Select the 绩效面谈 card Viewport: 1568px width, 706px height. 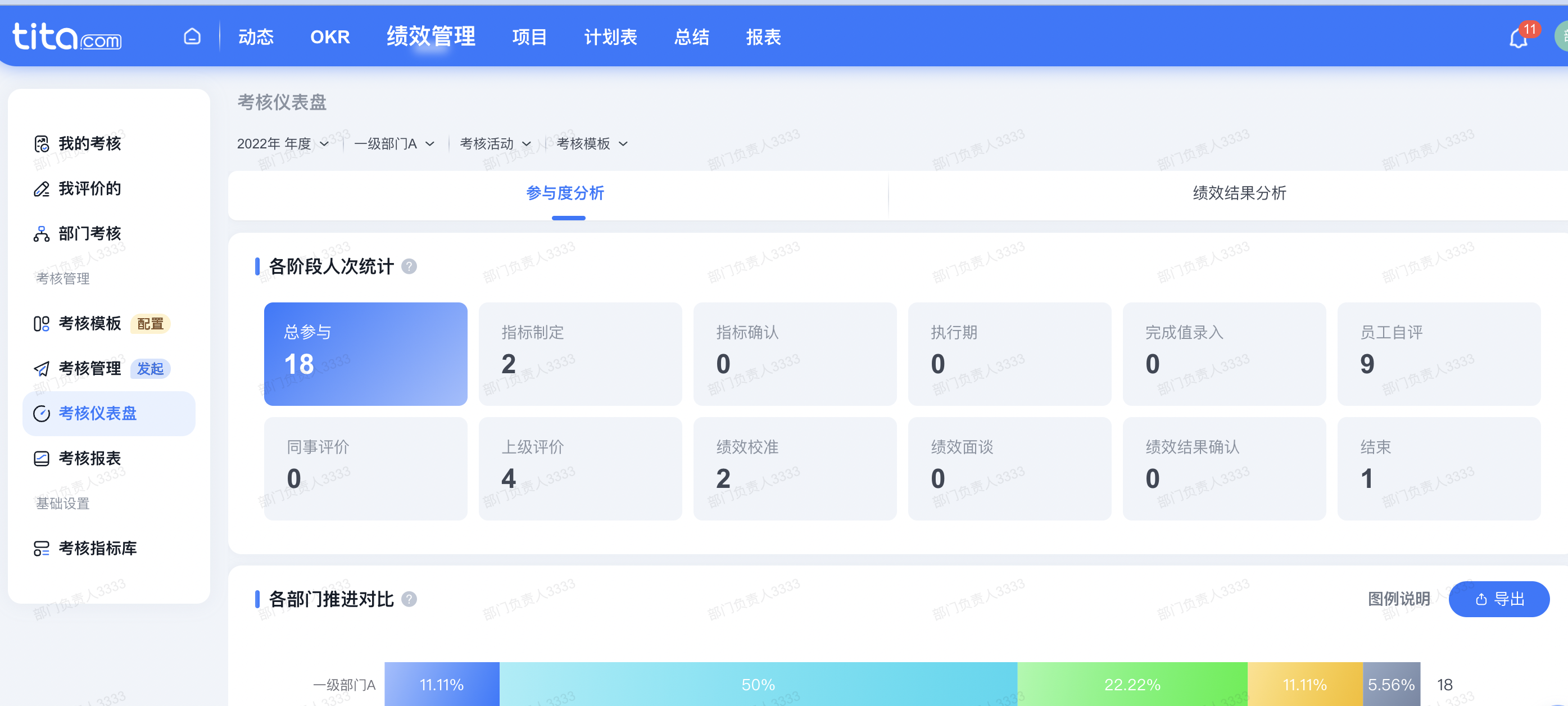[1010, 469]
